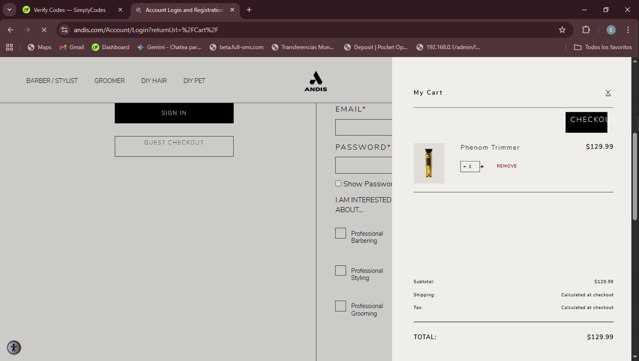Switch to the Verify Codes SimplyCodes tab
This screenshot has height=361, width=639.
click(x=69, y=10)
